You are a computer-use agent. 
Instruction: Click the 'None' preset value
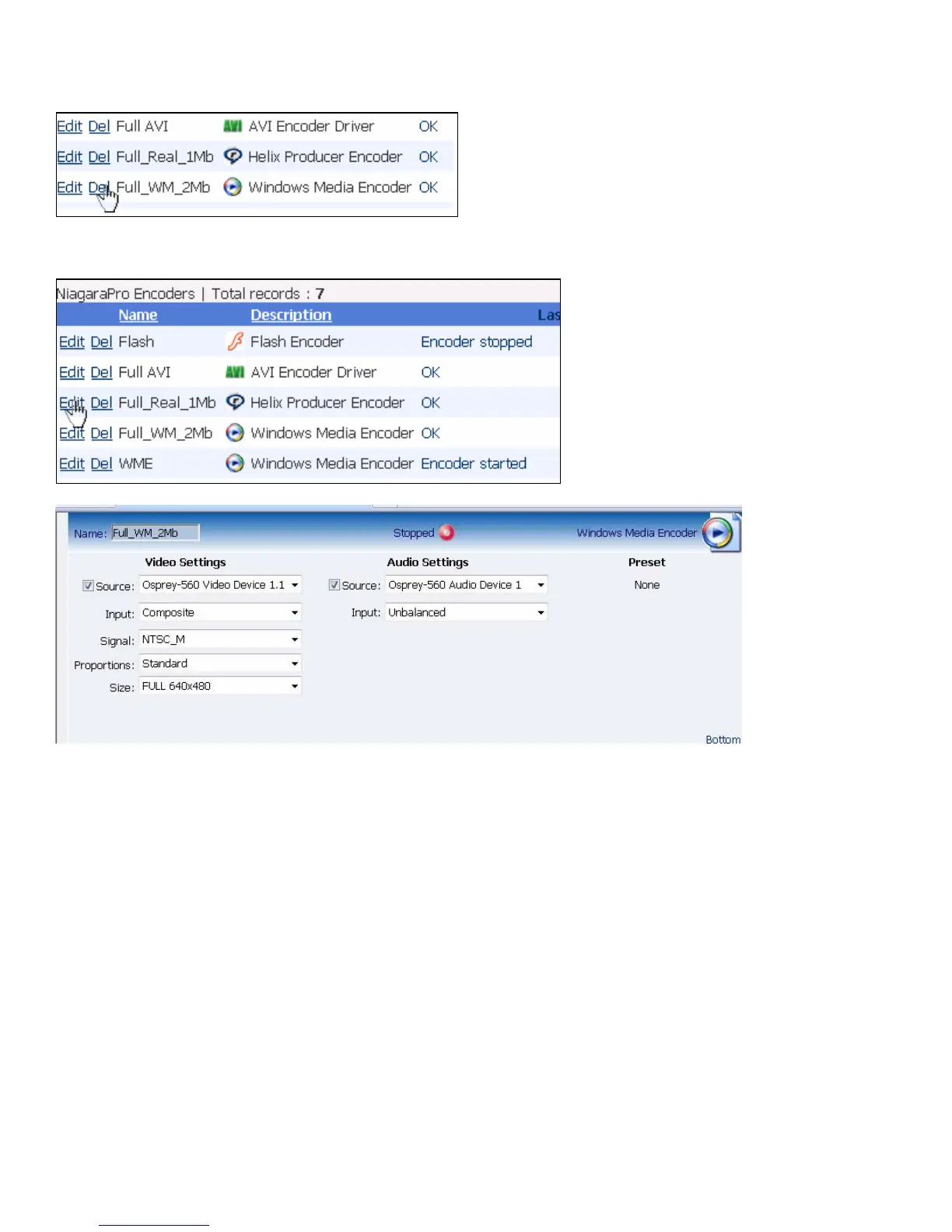(647, 585)
